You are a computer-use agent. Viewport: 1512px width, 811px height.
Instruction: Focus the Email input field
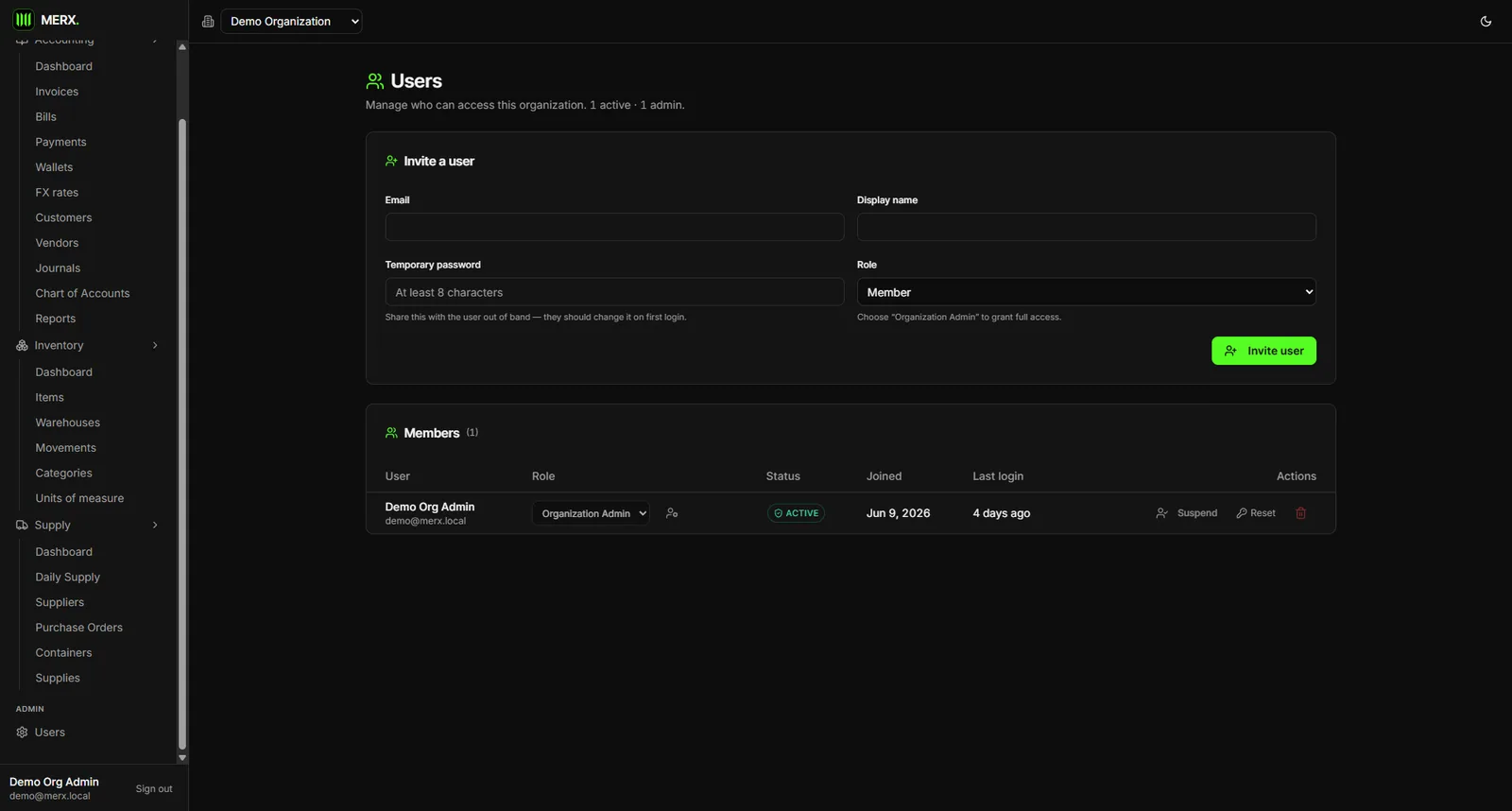pos(614,227)
